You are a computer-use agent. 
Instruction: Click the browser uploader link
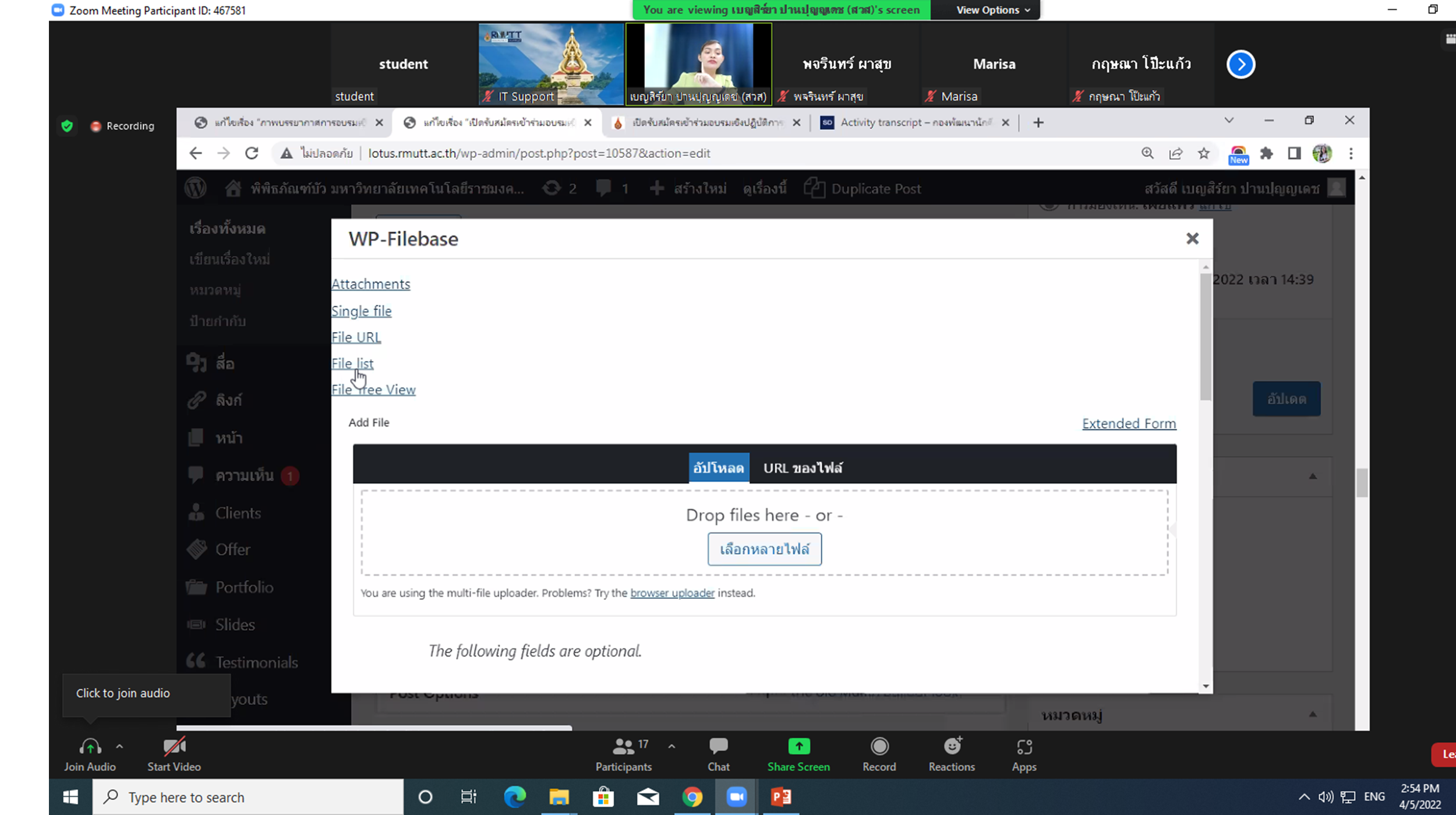(x=672, y=592)
